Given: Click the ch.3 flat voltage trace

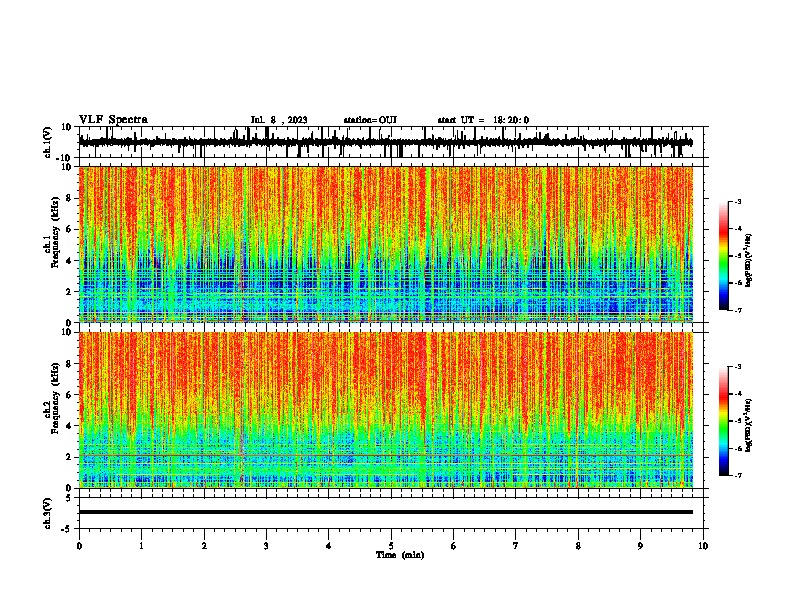Looking at the screenshot, I should point(386,512).
